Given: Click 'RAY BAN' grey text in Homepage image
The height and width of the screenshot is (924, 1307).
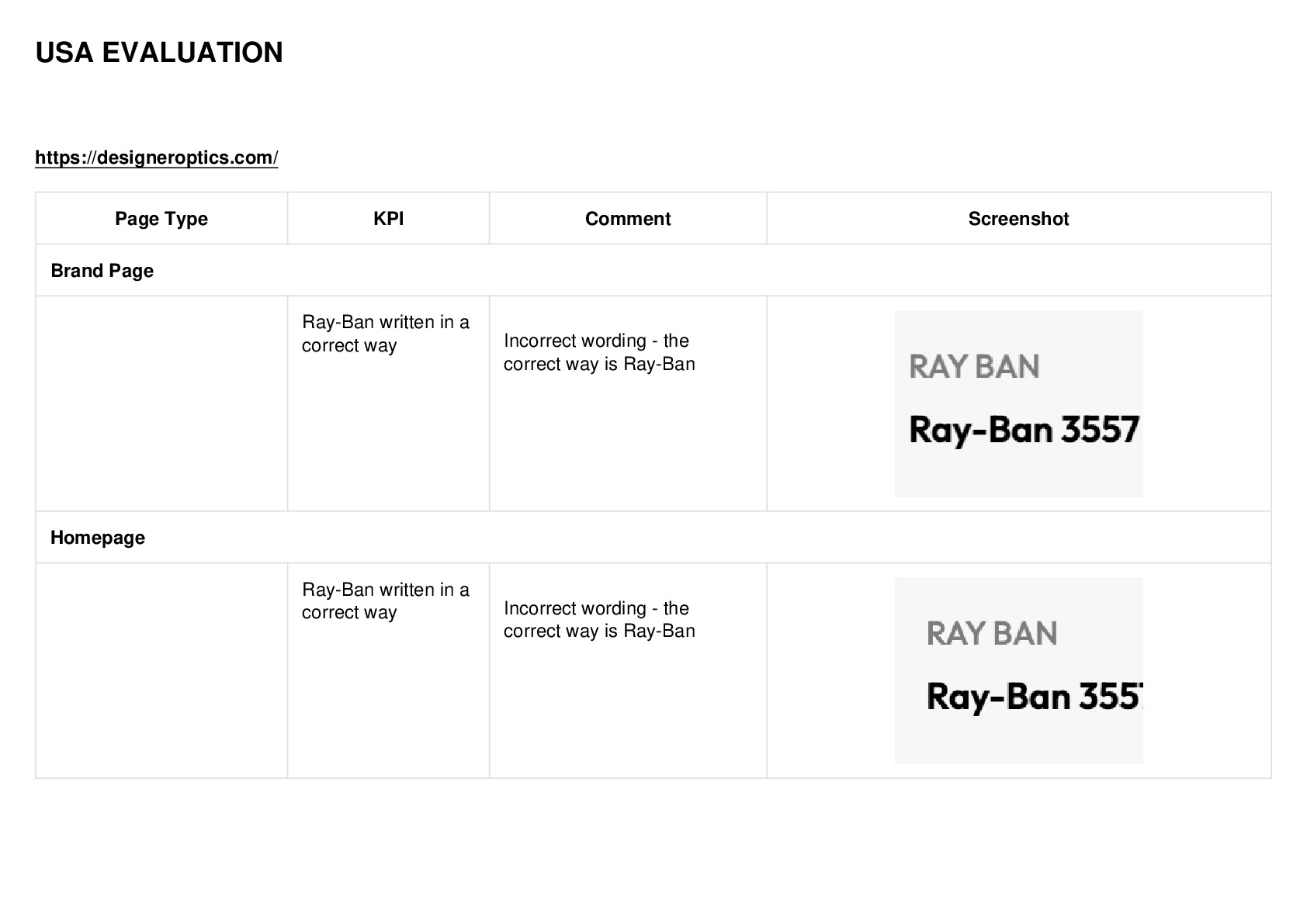Looking at the screenshot, I should click(992, 633).
